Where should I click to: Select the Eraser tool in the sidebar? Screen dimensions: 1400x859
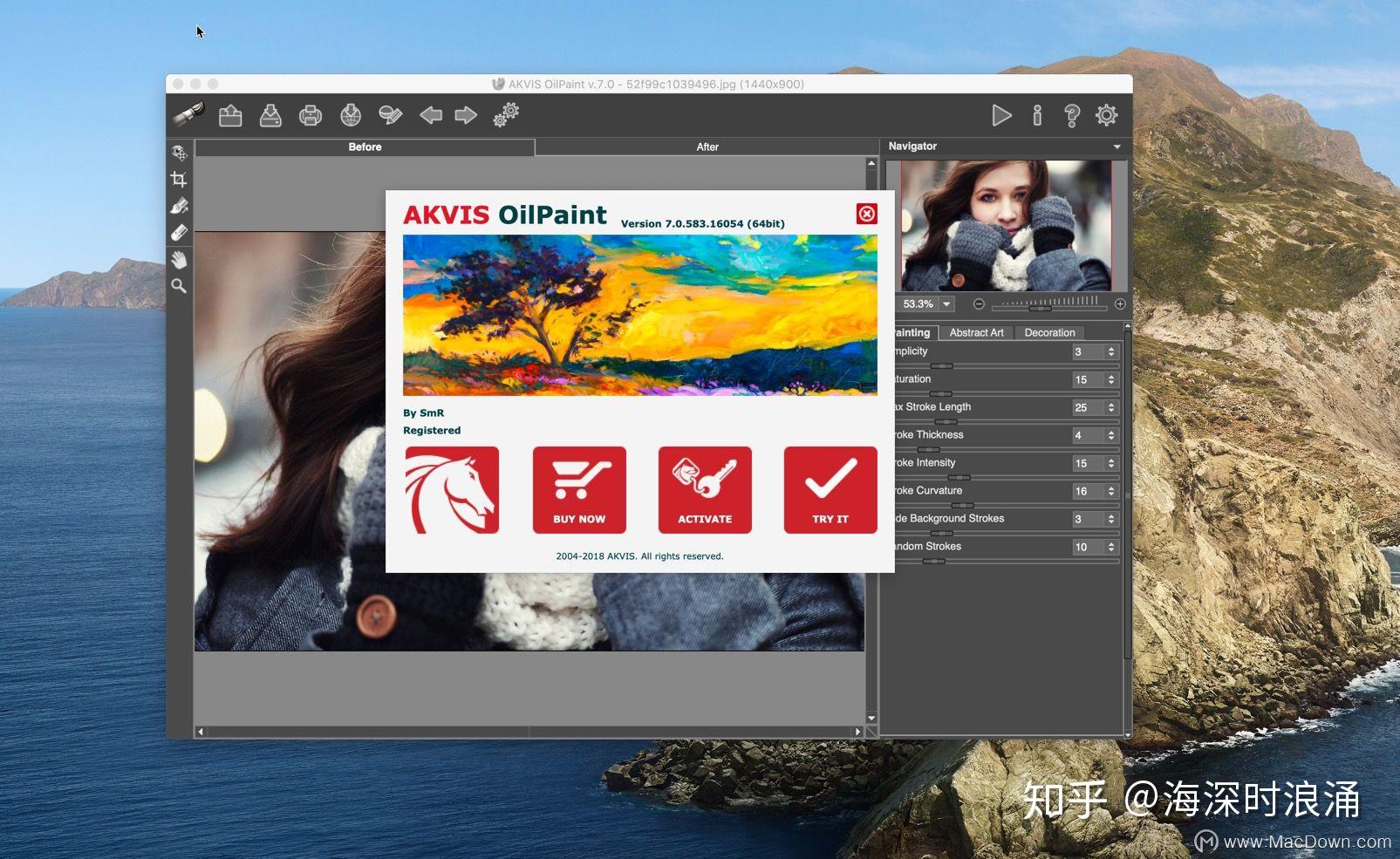pos(179,231)
